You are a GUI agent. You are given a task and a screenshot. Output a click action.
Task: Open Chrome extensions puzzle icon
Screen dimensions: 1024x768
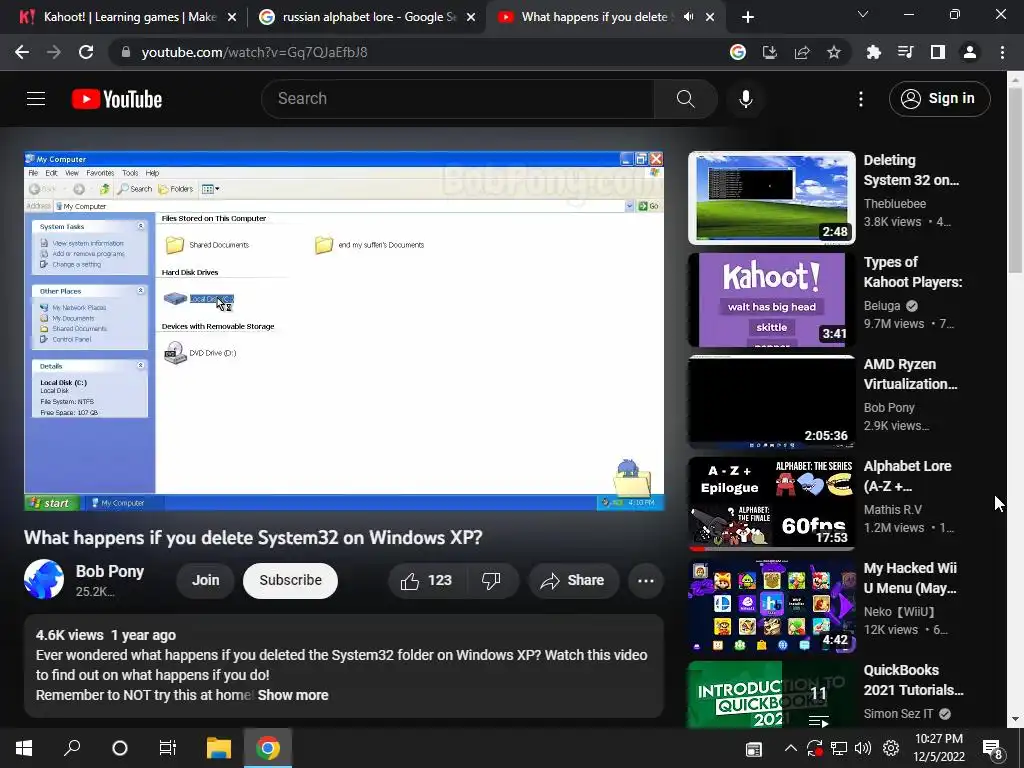click(x=873, y=52)
